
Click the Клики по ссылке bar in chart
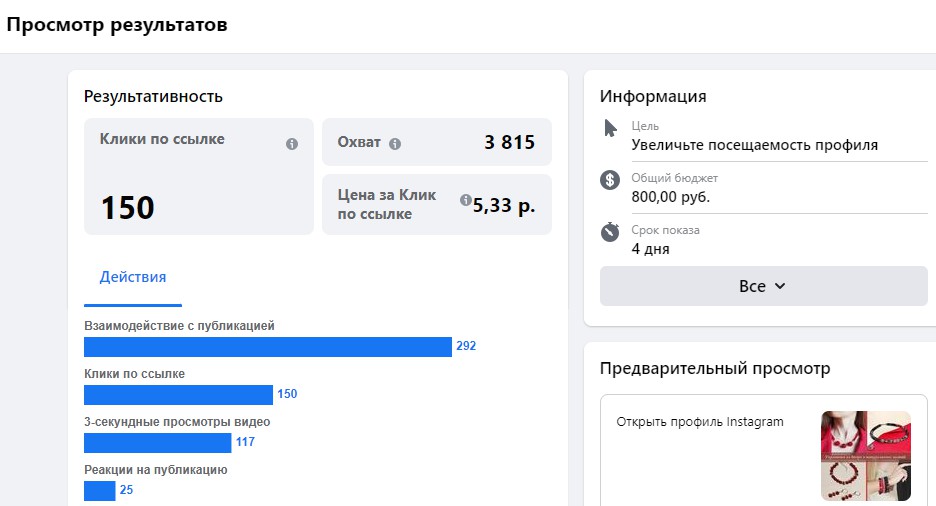178,395
